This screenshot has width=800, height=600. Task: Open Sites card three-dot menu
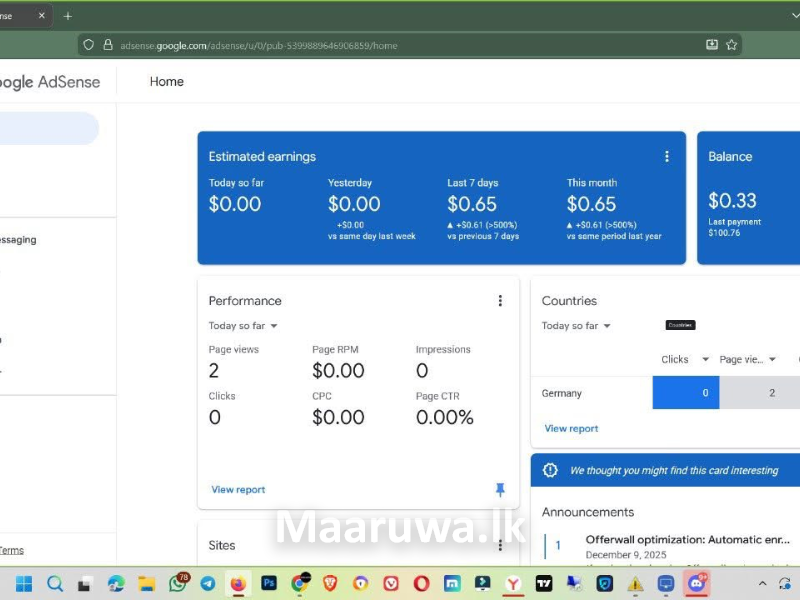point(500,545)
